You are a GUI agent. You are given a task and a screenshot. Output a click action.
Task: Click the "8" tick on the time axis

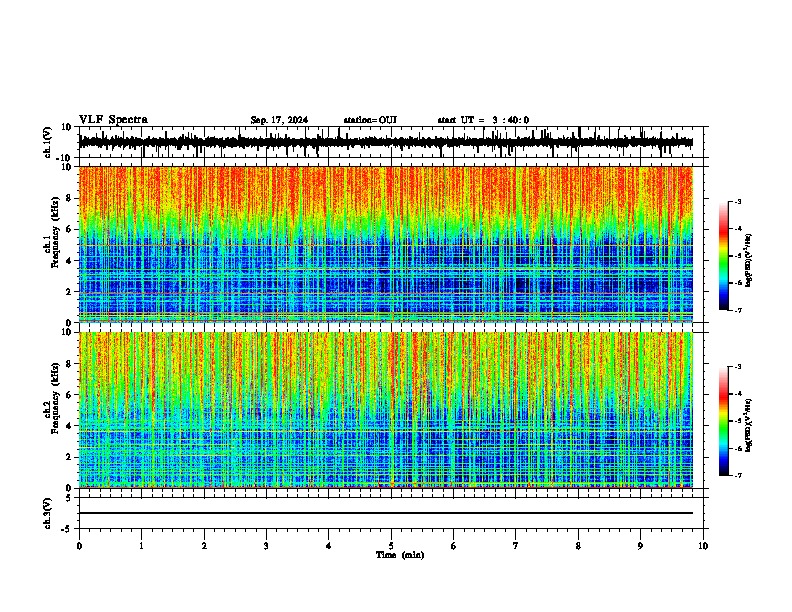[x=578, y=546]
